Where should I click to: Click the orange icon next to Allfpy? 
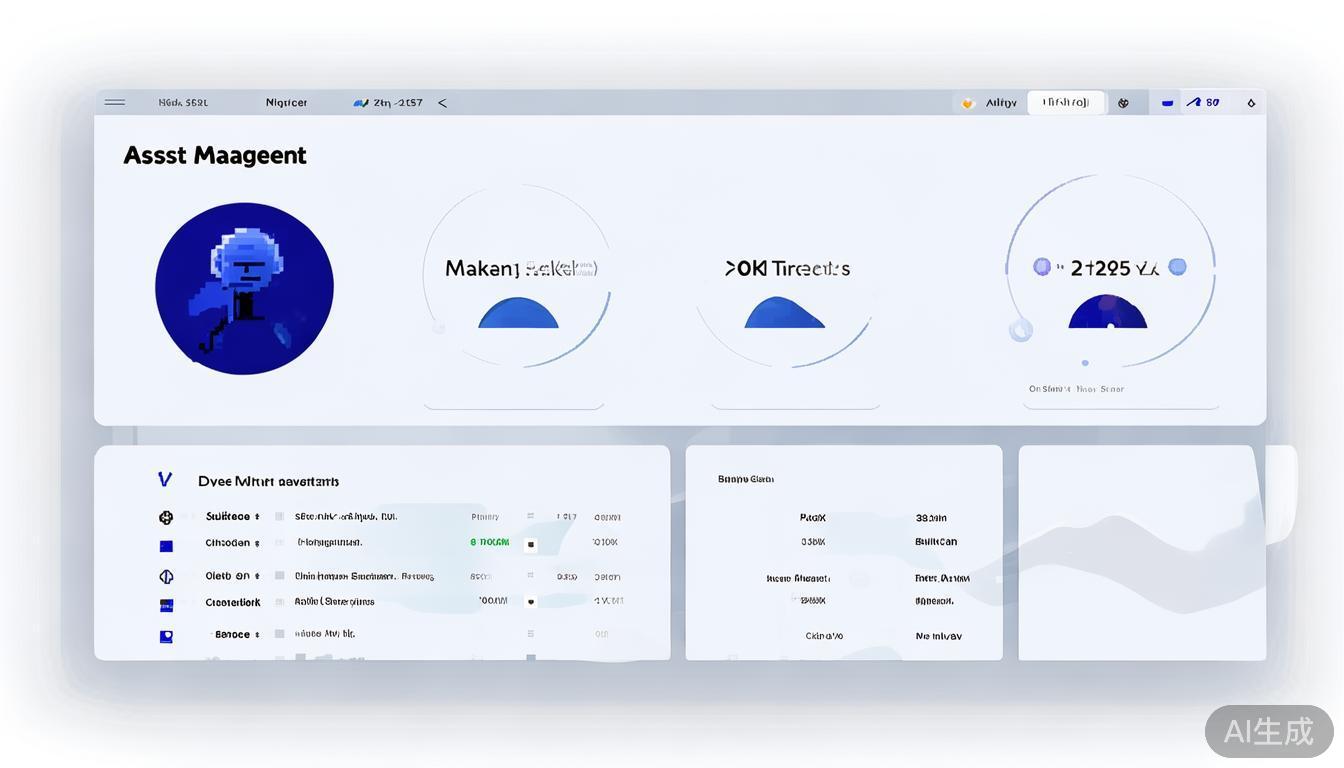point(967,103)
